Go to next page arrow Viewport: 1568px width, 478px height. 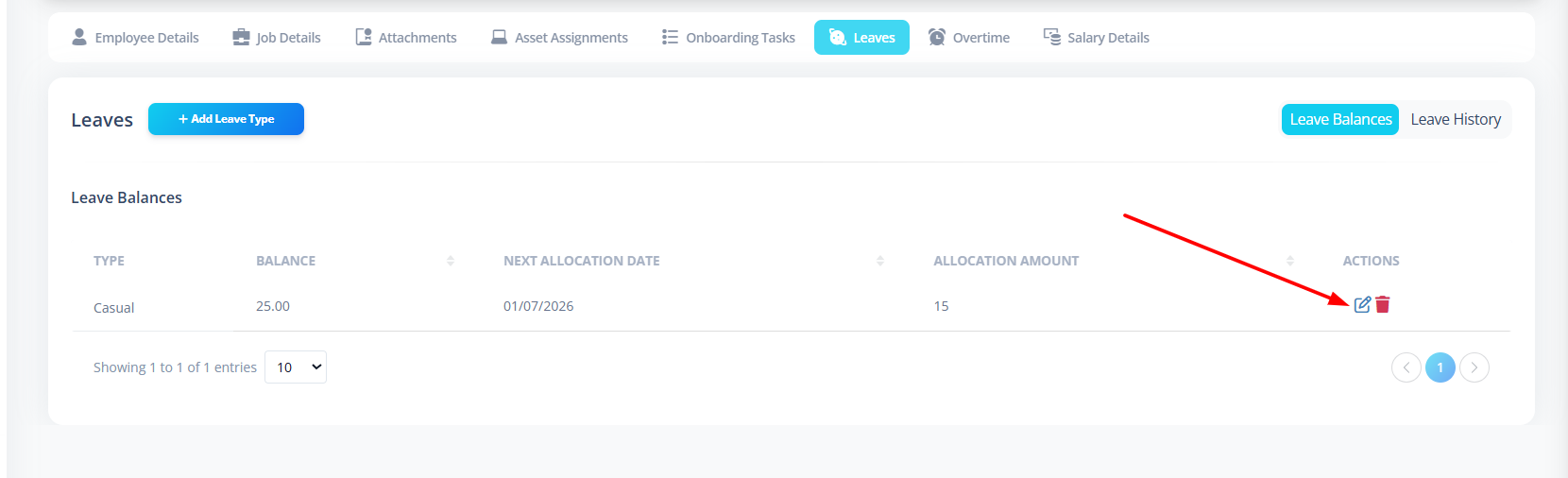[x=1474, y=367]
